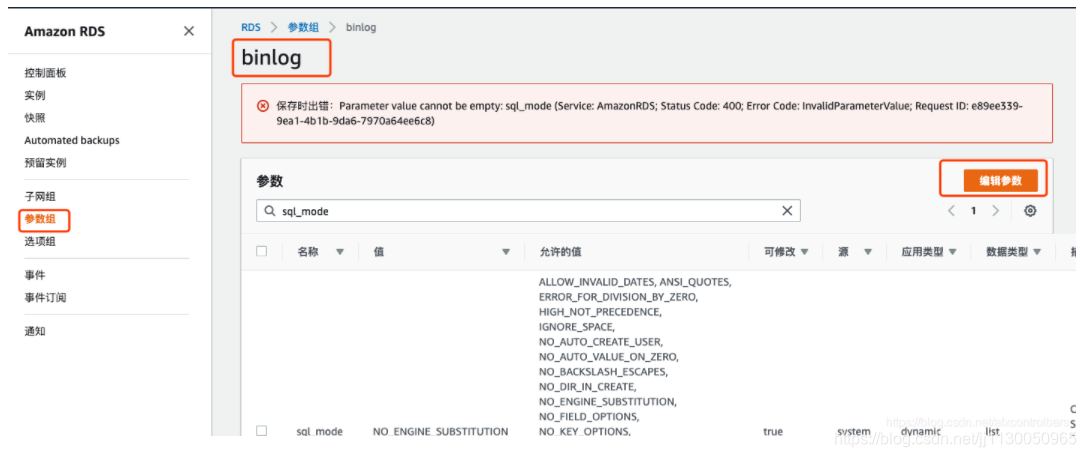
Task: Open 通知 in the sidebar
Action: tap(35, 331)
